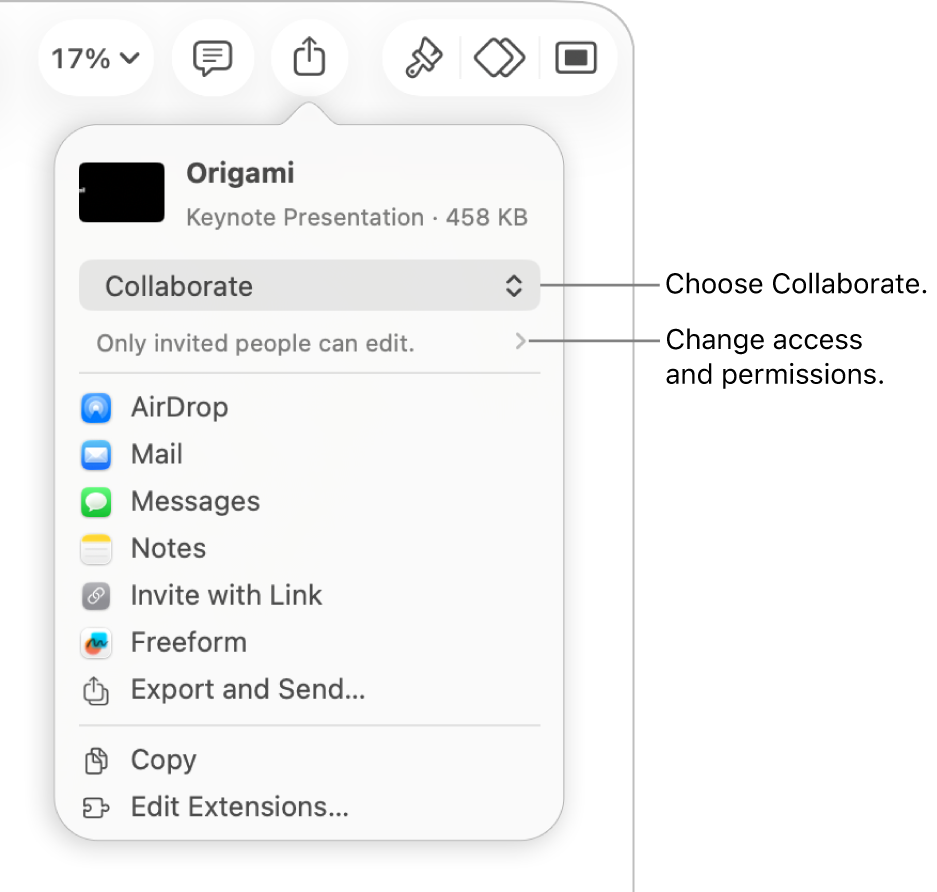This screenshot has width=937, height=892.
Task: Select the paintbrush formatting icon
Action: [423, 58]
